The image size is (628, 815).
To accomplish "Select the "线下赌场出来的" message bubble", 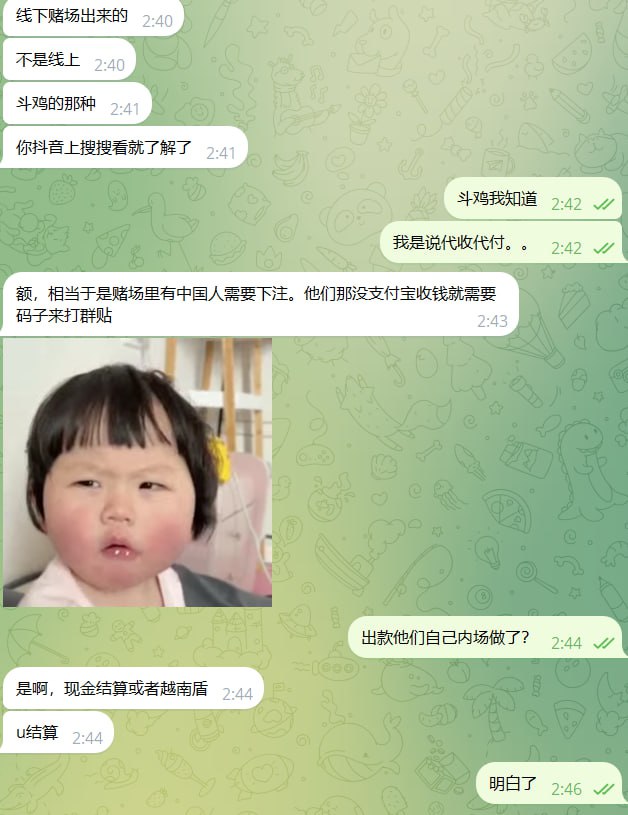I will pyautogui.click(x=93, y=17).
